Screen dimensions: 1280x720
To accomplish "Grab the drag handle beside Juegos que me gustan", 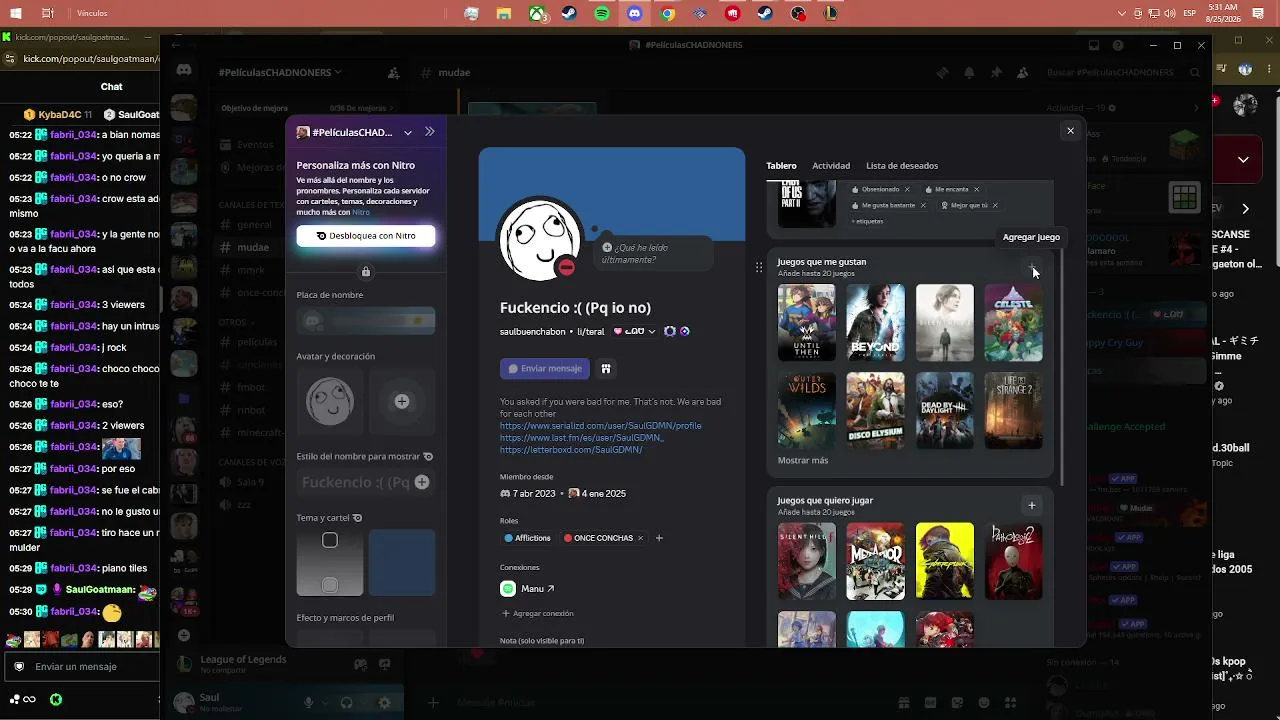I will coord(759,267).
